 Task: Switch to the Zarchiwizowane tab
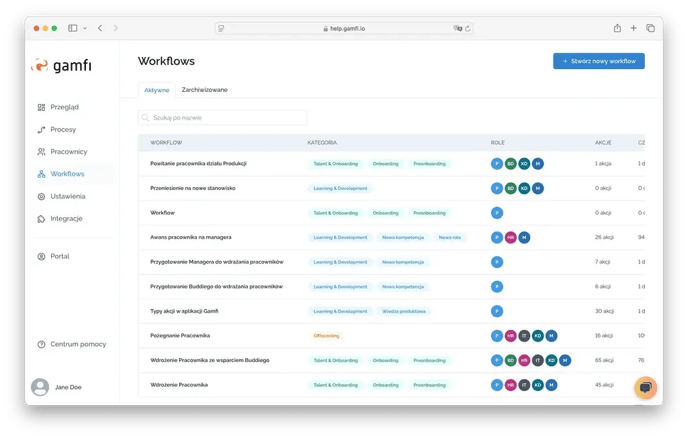[x=204, y=90]
